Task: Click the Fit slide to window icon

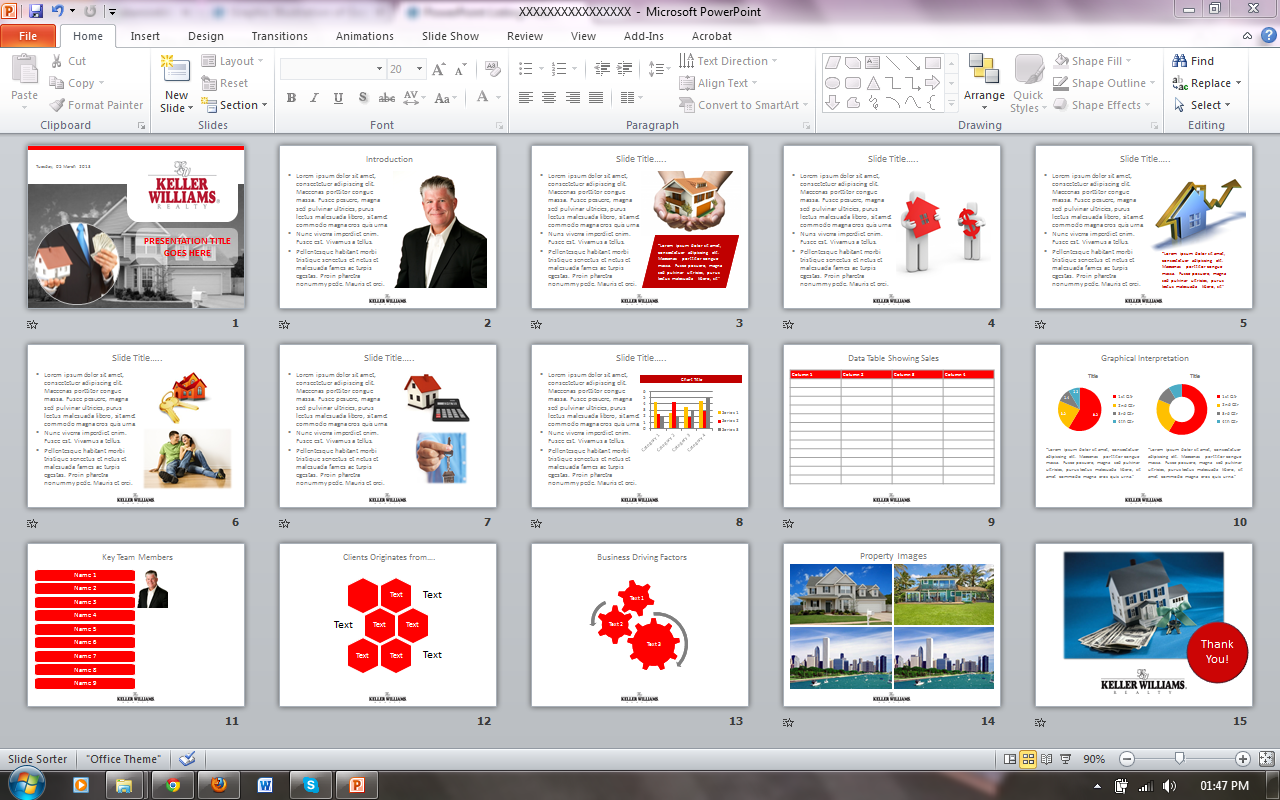Action: [1265, 759]
